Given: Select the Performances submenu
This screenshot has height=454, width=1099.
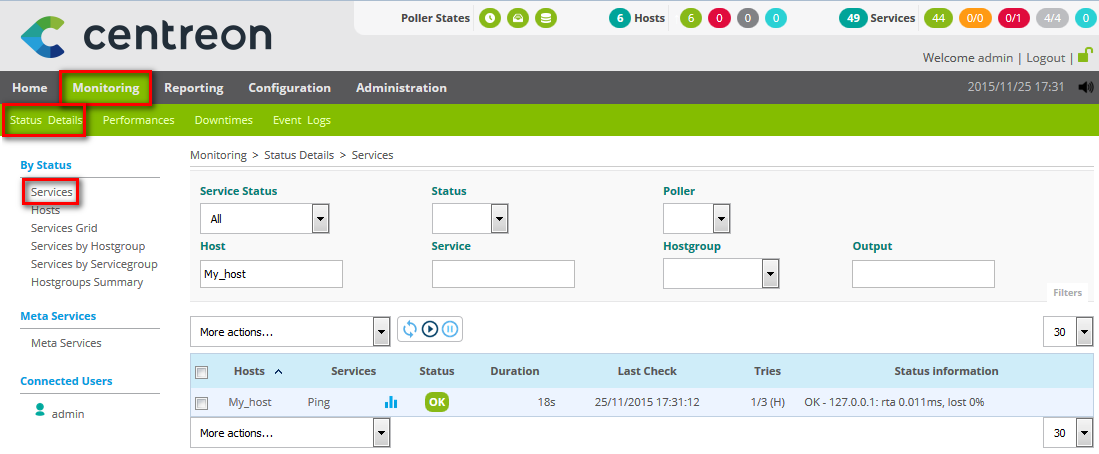Looking at the screenshot, I should pos(139,120).
